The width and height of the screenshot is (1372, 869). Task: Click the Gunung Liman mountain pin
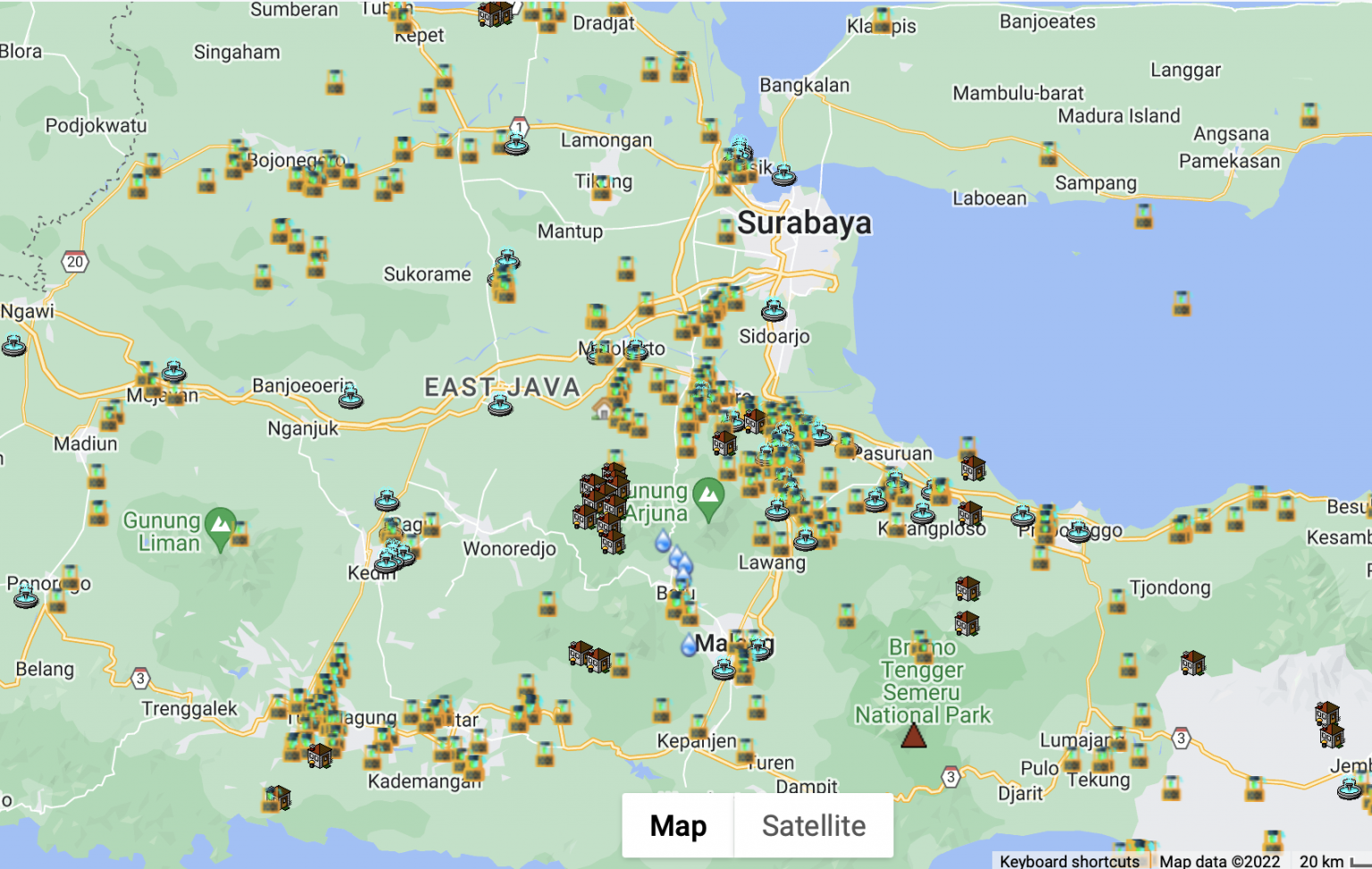(x=220, y=523)
